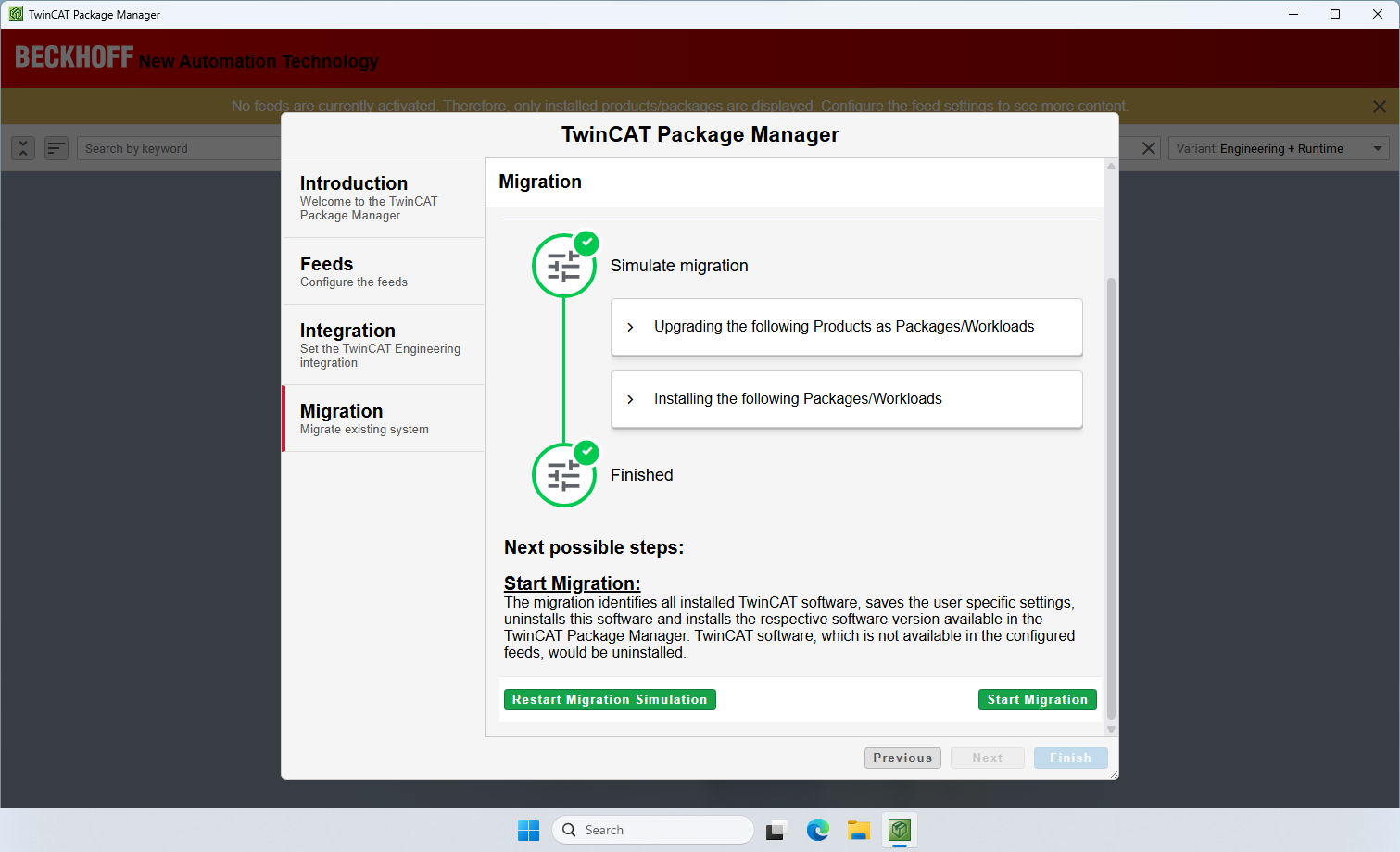Click the collapse-all icon in the toolbar
Screen dimensions: 1400x852
[24, 148]
